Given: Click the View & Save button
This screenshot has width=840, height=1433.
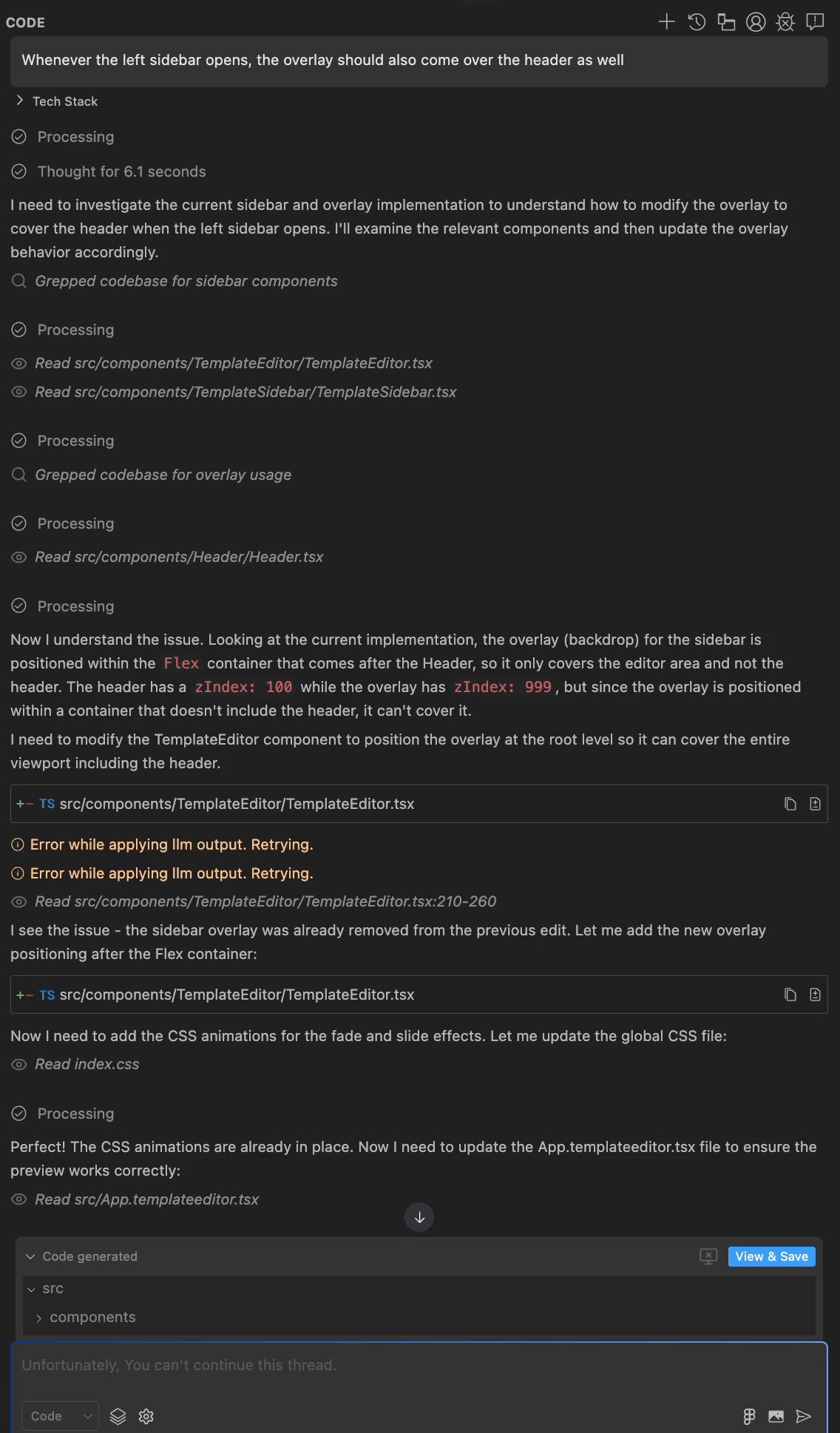Looking at the screenshot, I should [x=771, y=1256].
